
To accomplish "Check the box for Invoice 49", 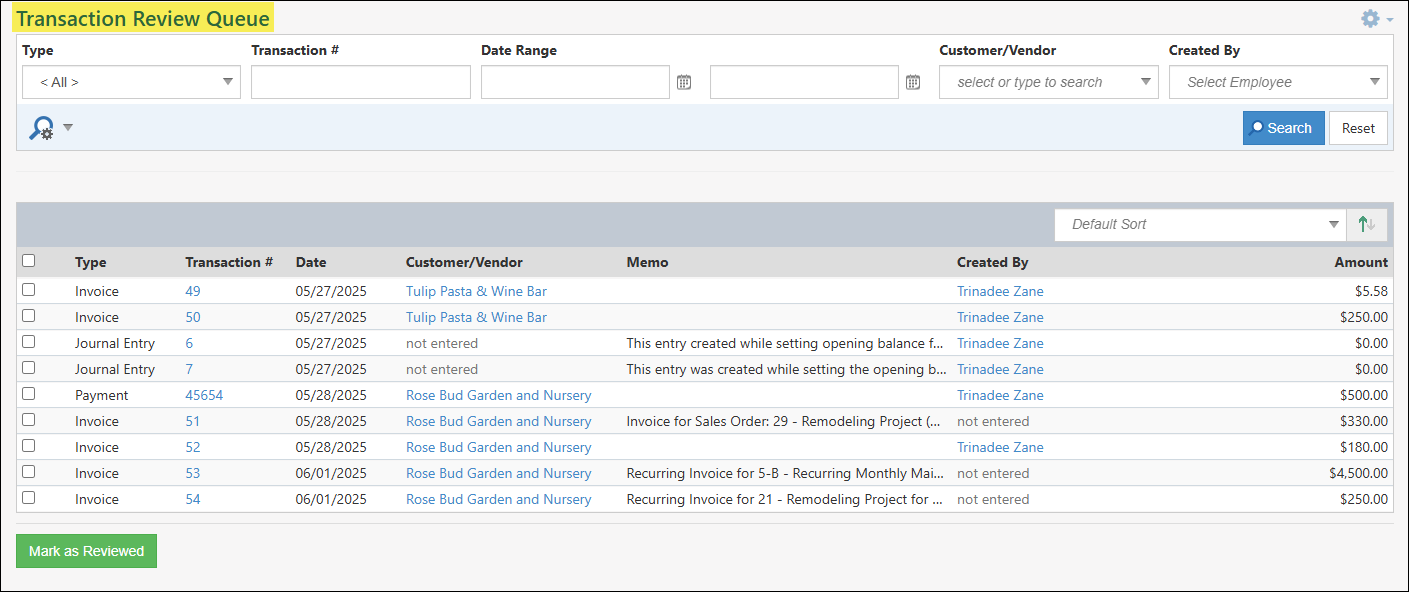I will coord(29,290).
